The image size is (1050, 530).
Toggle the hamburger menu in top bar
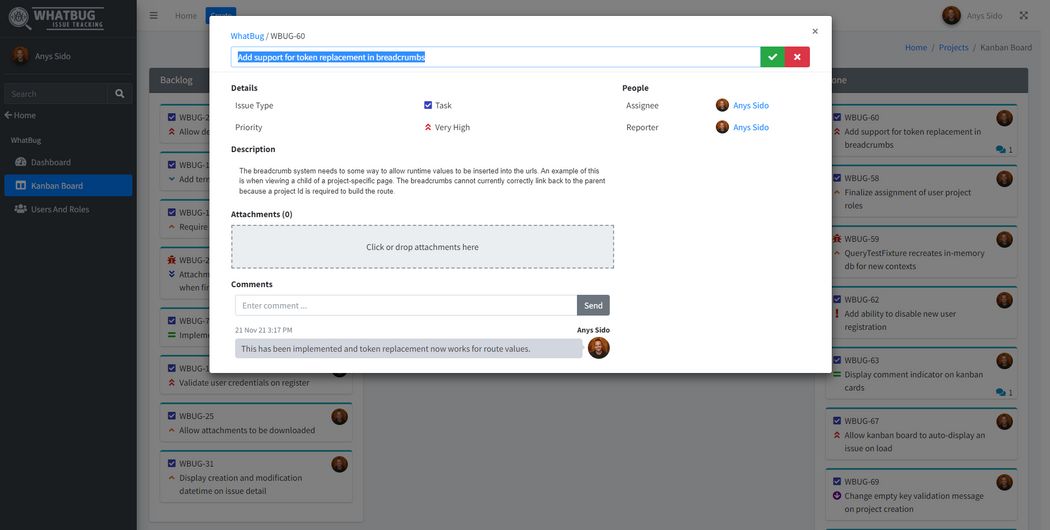tap(153, 16)
